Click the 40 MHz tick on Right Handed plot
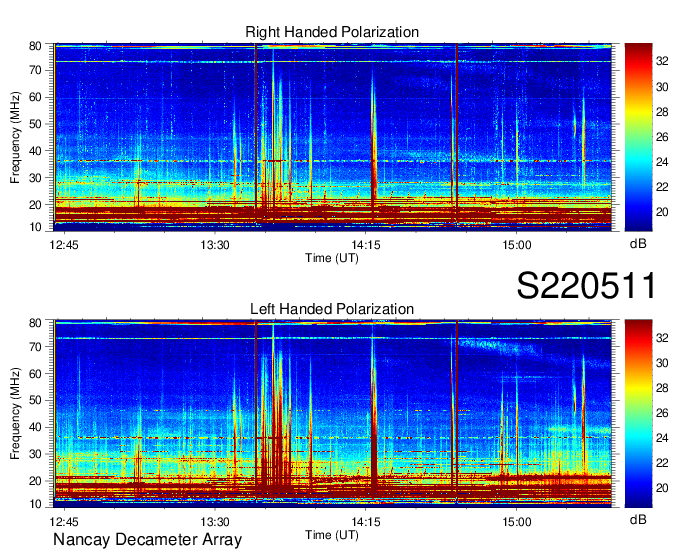The width and height of the screenshot is (680, 552). coord(36,151)
